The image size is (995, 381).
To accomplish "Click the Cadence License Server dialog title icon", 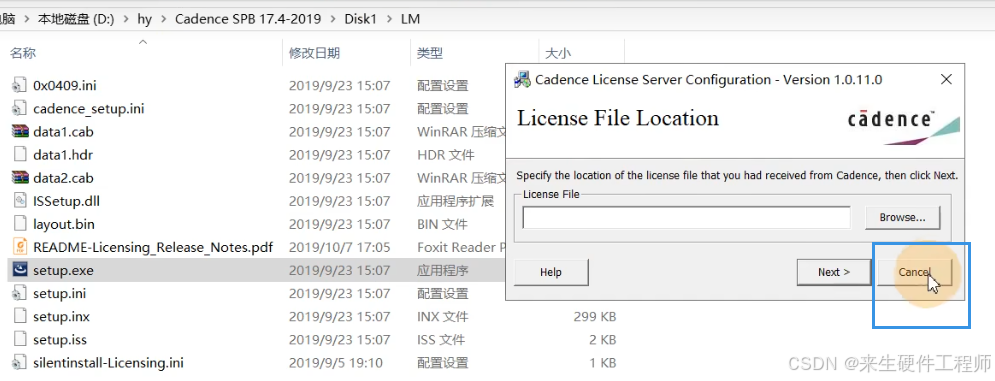I will (x=522, y=79).
